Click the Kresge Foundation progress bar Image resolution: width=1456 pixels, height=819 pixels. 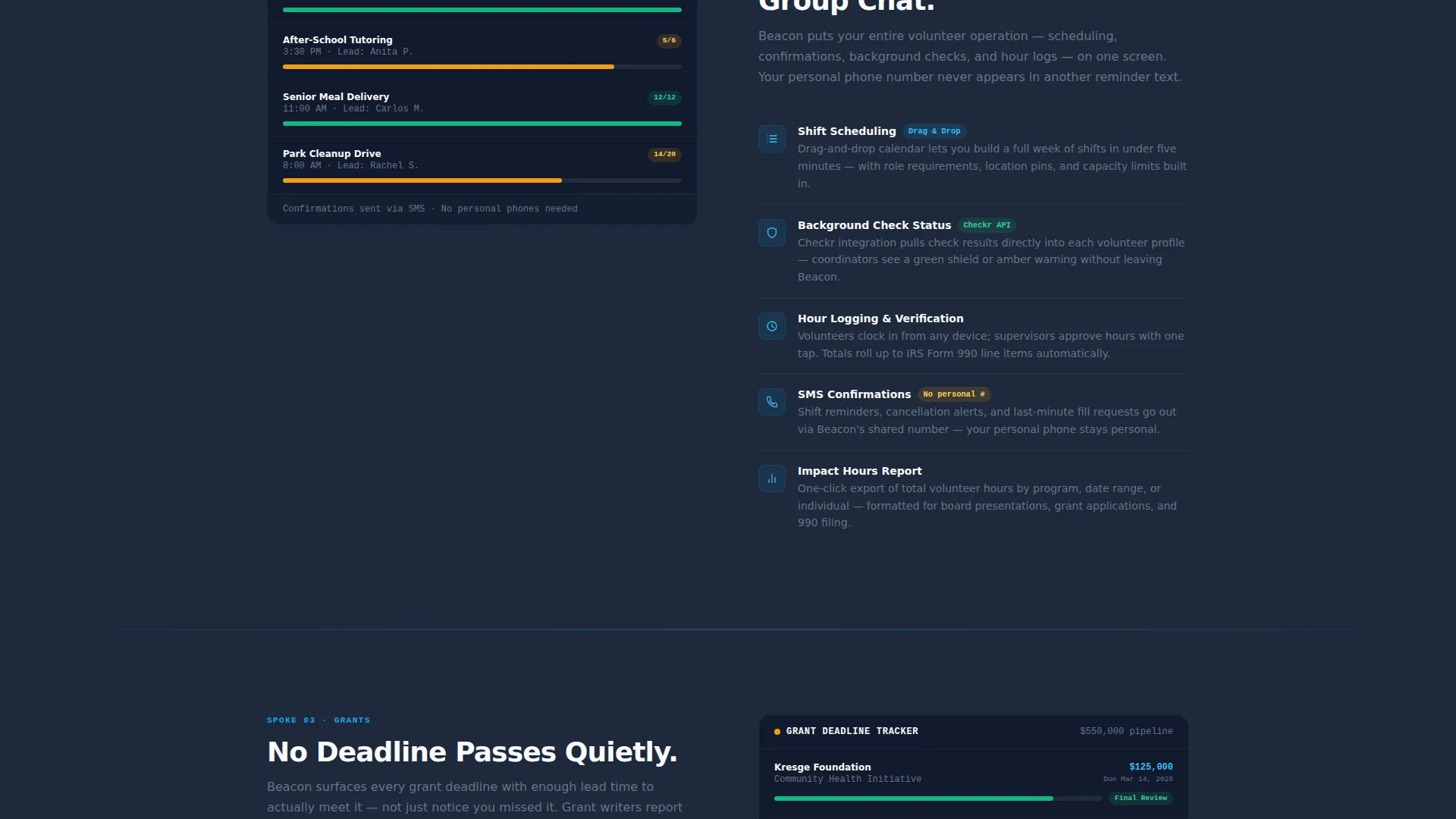pos(938,799)
